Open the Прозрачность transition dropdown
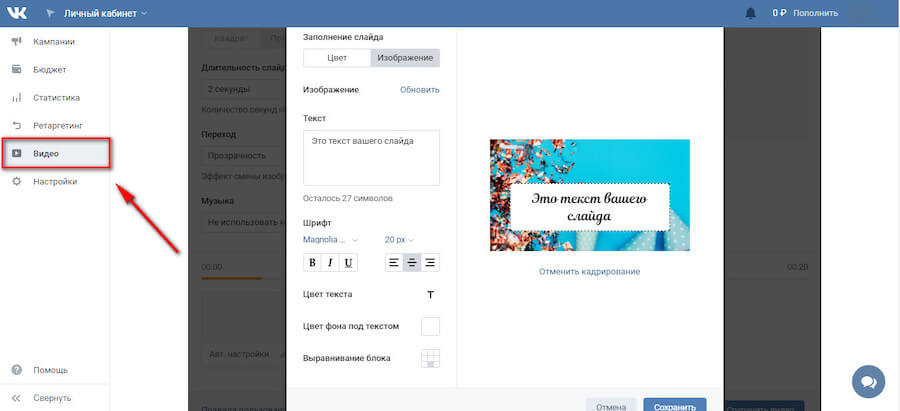 [x=244, y=155]
